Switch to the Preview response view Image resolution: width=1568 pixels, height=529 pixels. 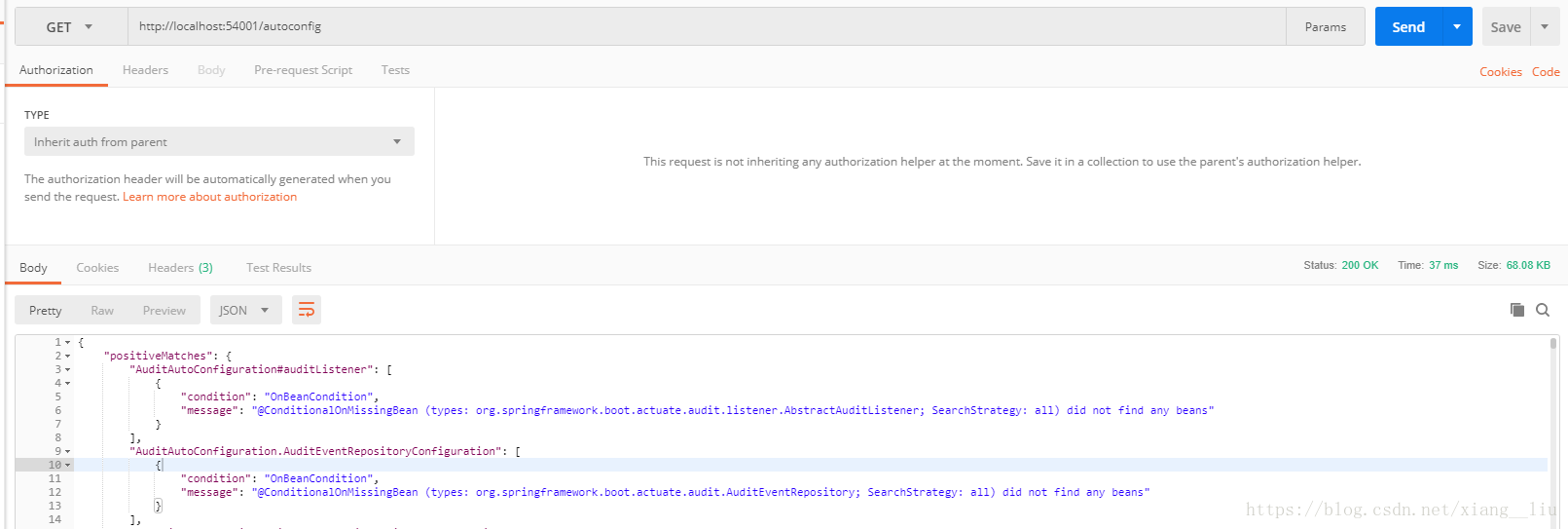(164, 311)
